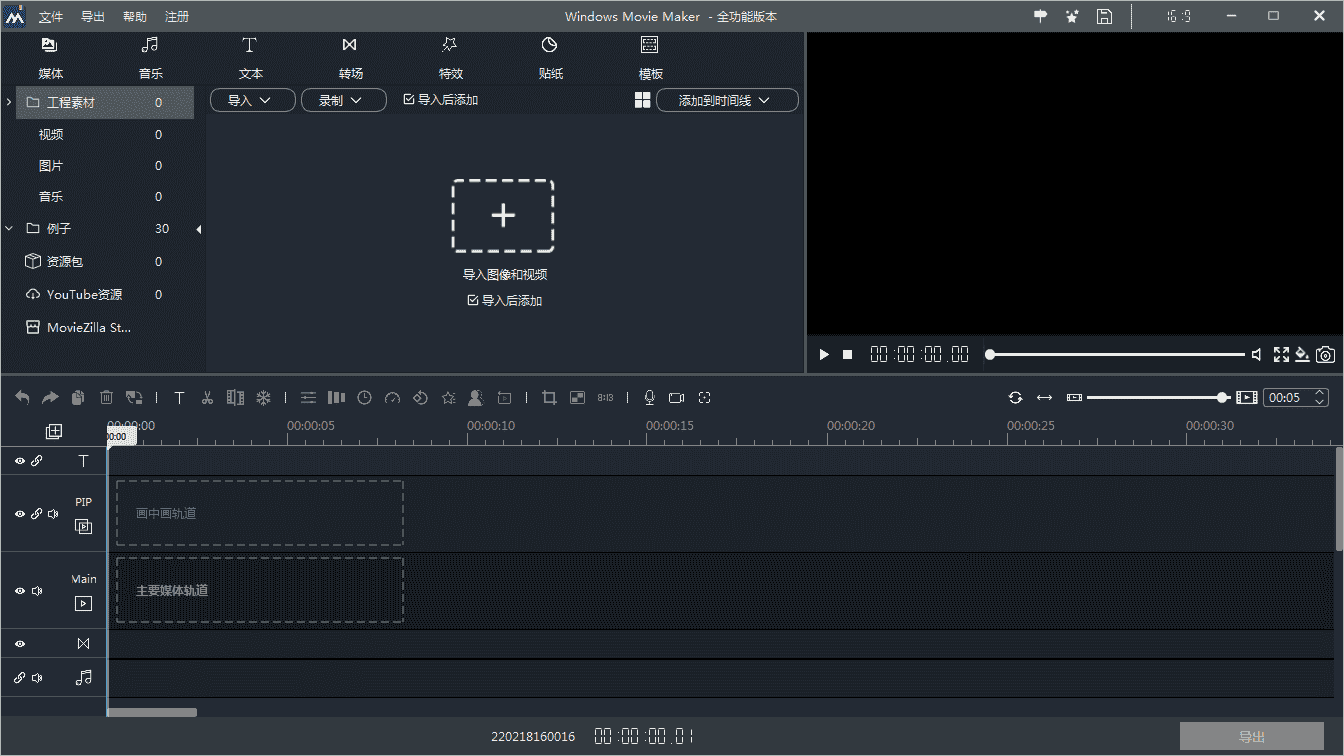1344x756 pixels.
Task: Click the signpost icon in title bar
Action: pos(1041,16)
